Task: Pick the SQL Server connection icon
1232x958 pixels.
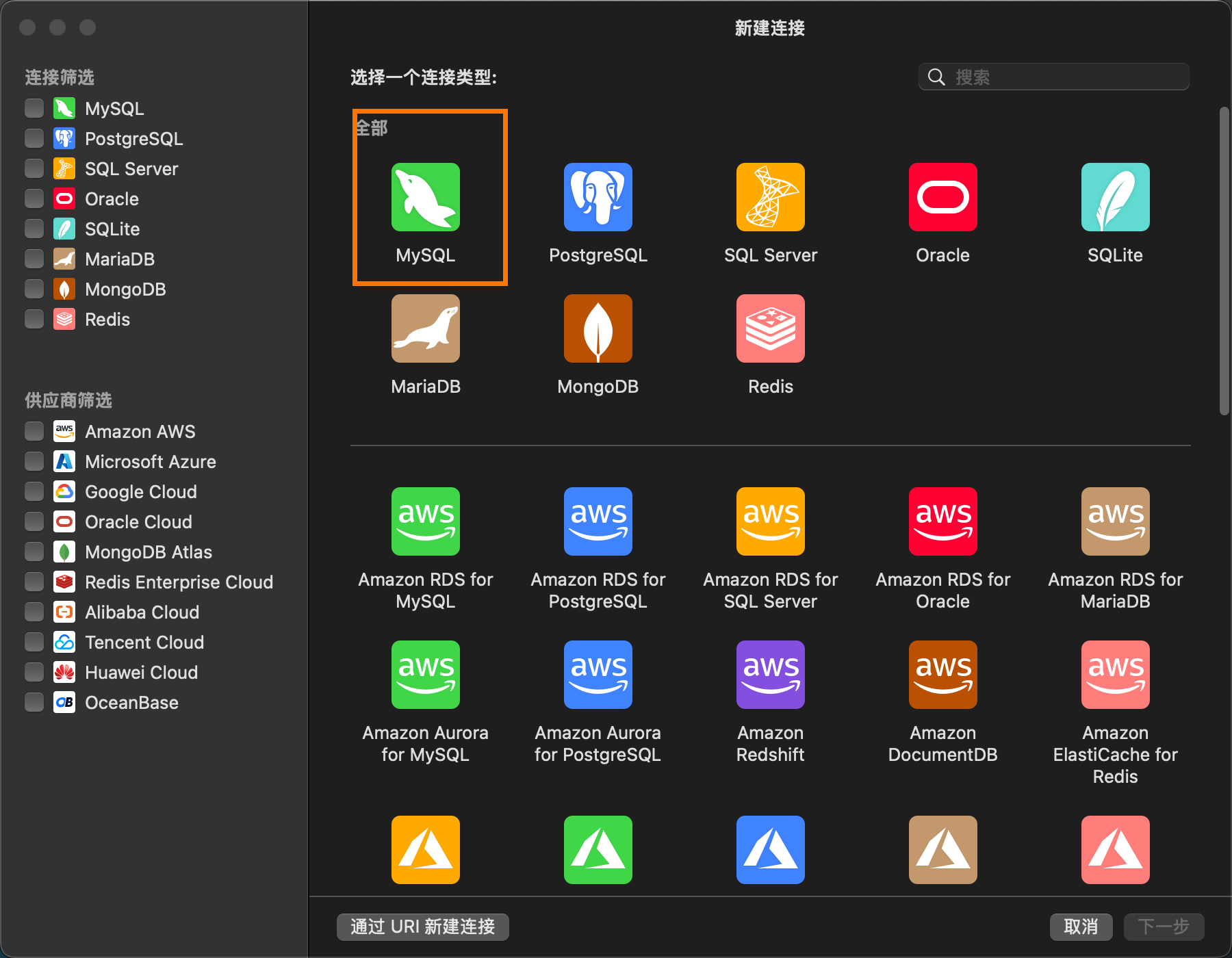Action: click(770, 197)
